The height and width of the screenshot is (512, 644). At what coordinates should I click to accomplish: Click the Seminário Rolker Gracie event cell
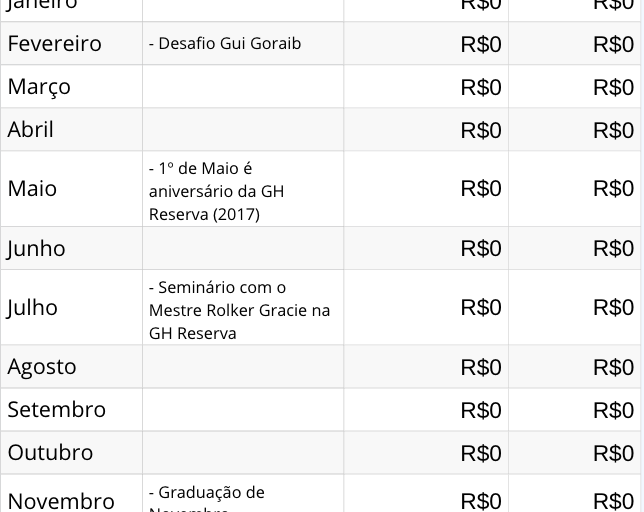tap(240, 310)
